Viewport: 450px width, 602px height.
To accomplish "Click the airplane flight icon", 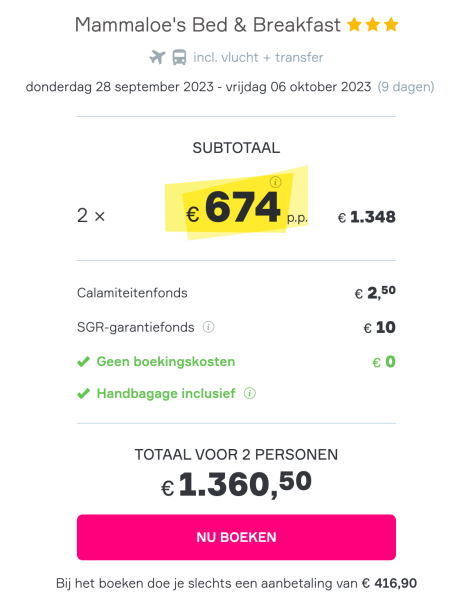I will pyautogui.click(x=157, y=57).
